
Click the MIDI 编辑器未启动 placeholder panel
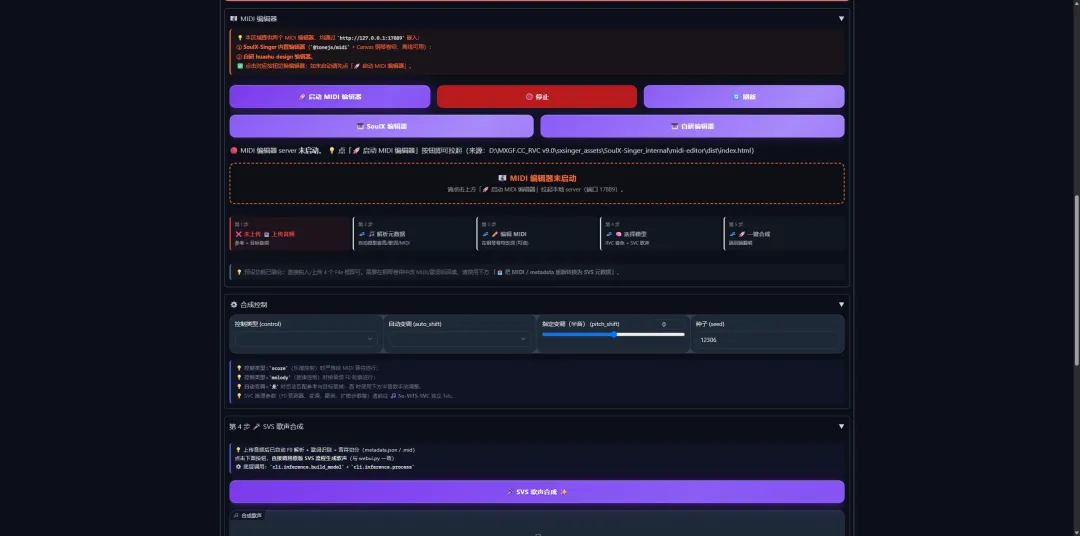(537, 183)
